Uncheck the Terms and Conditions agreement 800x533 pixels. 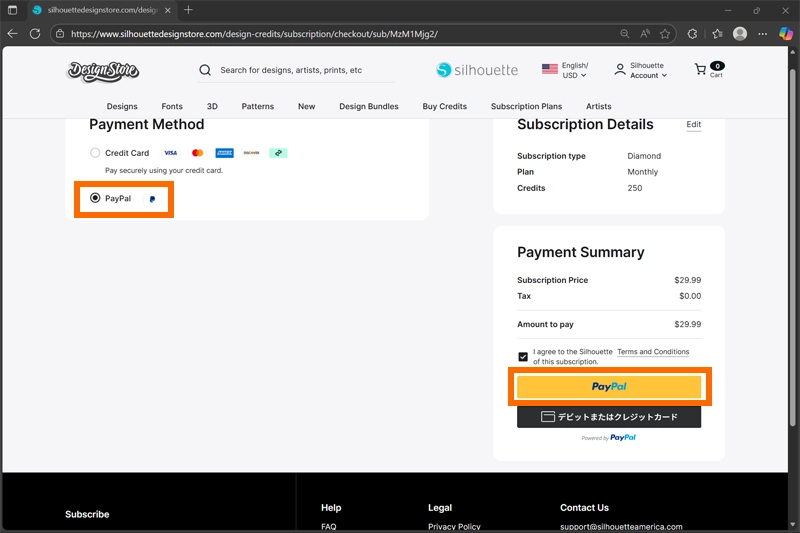pyautogui.click(x=523, y=357)
